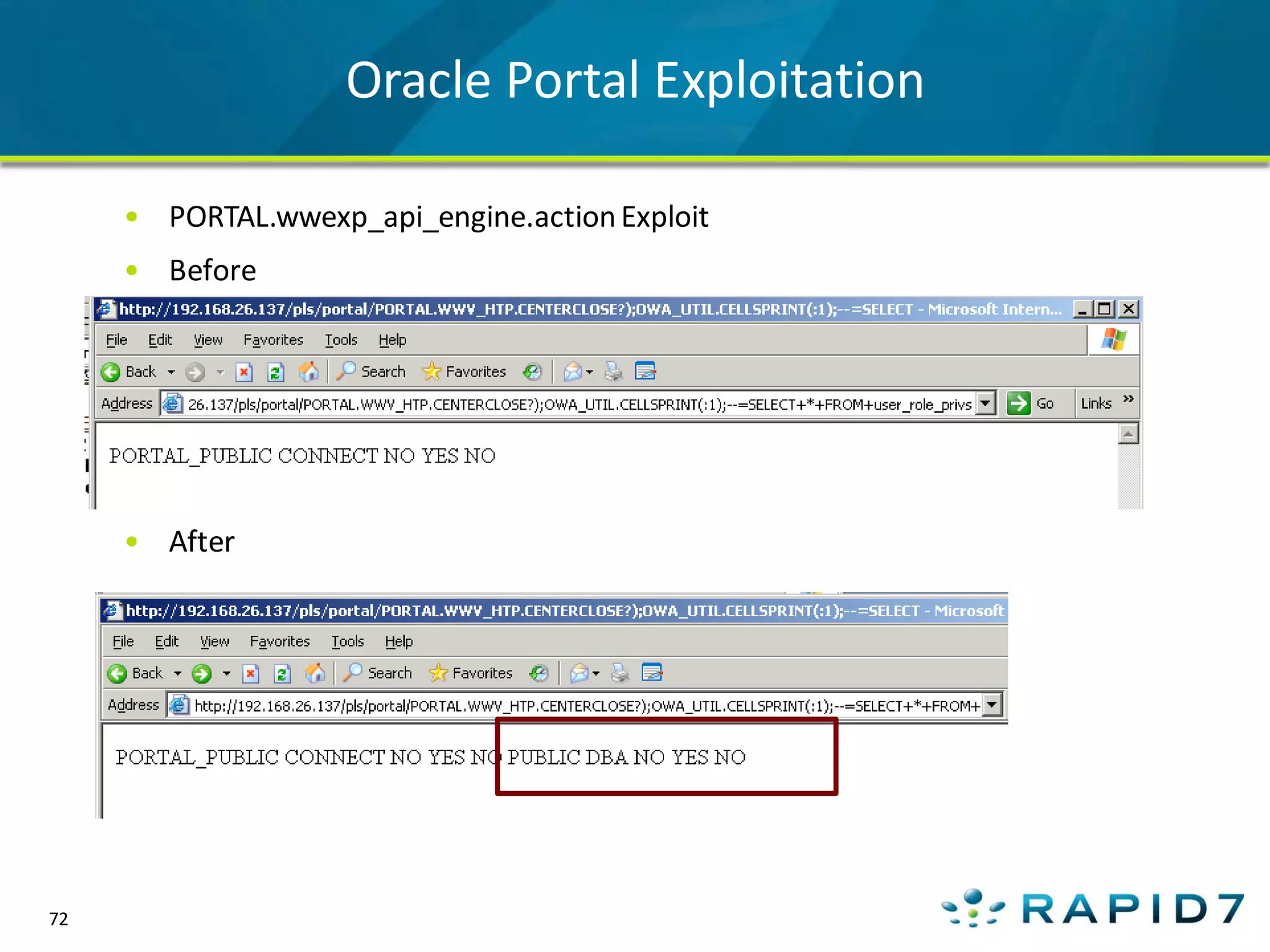Open Edit menu in the After browser

point(167,641)
